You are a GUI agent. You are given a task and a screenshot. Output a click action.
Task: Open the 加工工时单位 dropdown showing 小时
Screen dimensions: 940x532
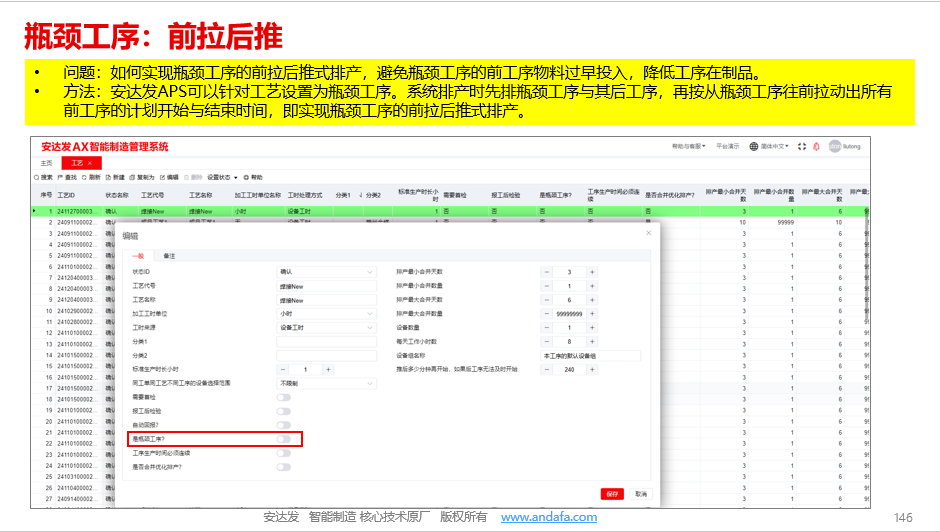[x=327, y=314]
